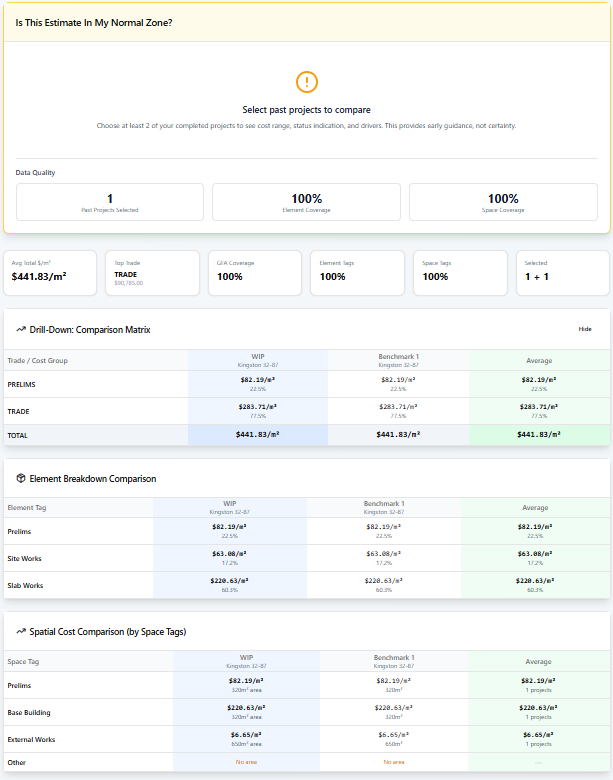Click the Benchmark 1 $220.63/m² cell for Slab Works
613x780 pixels.
[384, 585]
